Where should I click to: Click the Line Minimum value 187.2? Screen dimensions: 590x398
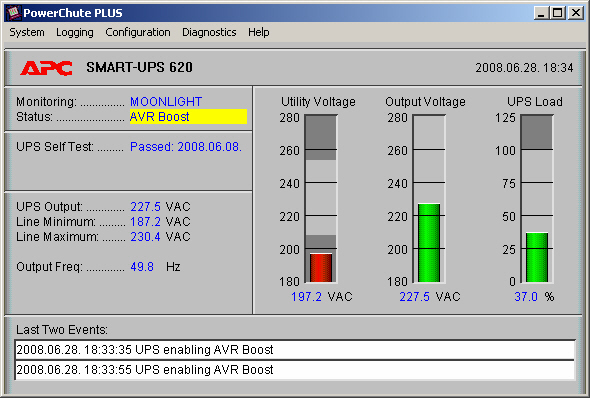(x=145, y=222)
